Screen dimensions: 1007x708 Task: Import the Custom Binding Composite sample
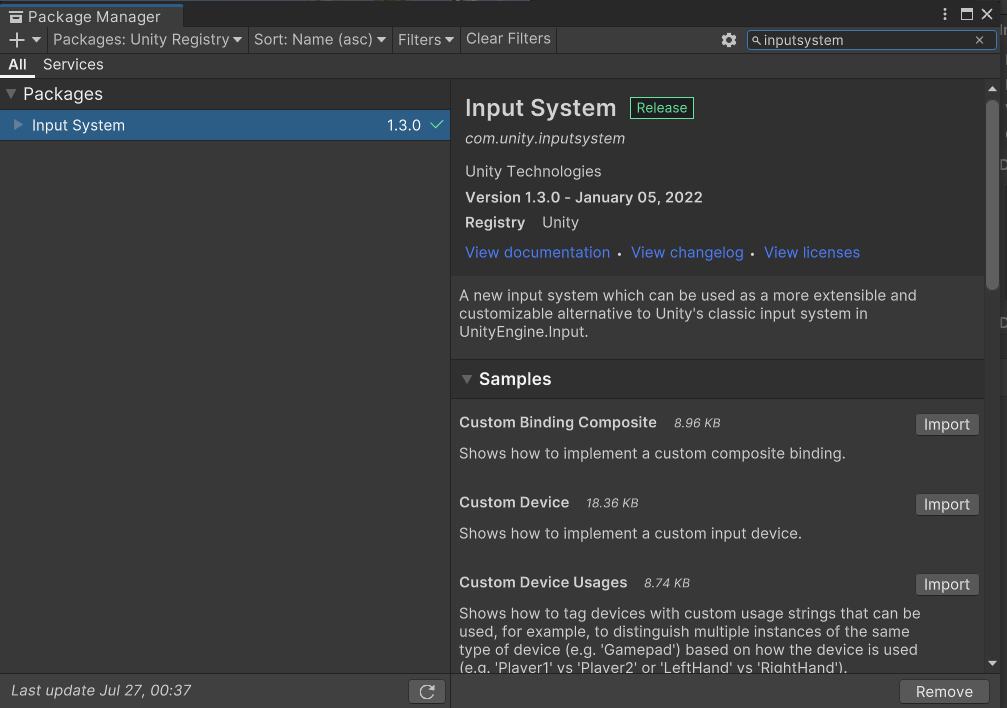(947, 425)
